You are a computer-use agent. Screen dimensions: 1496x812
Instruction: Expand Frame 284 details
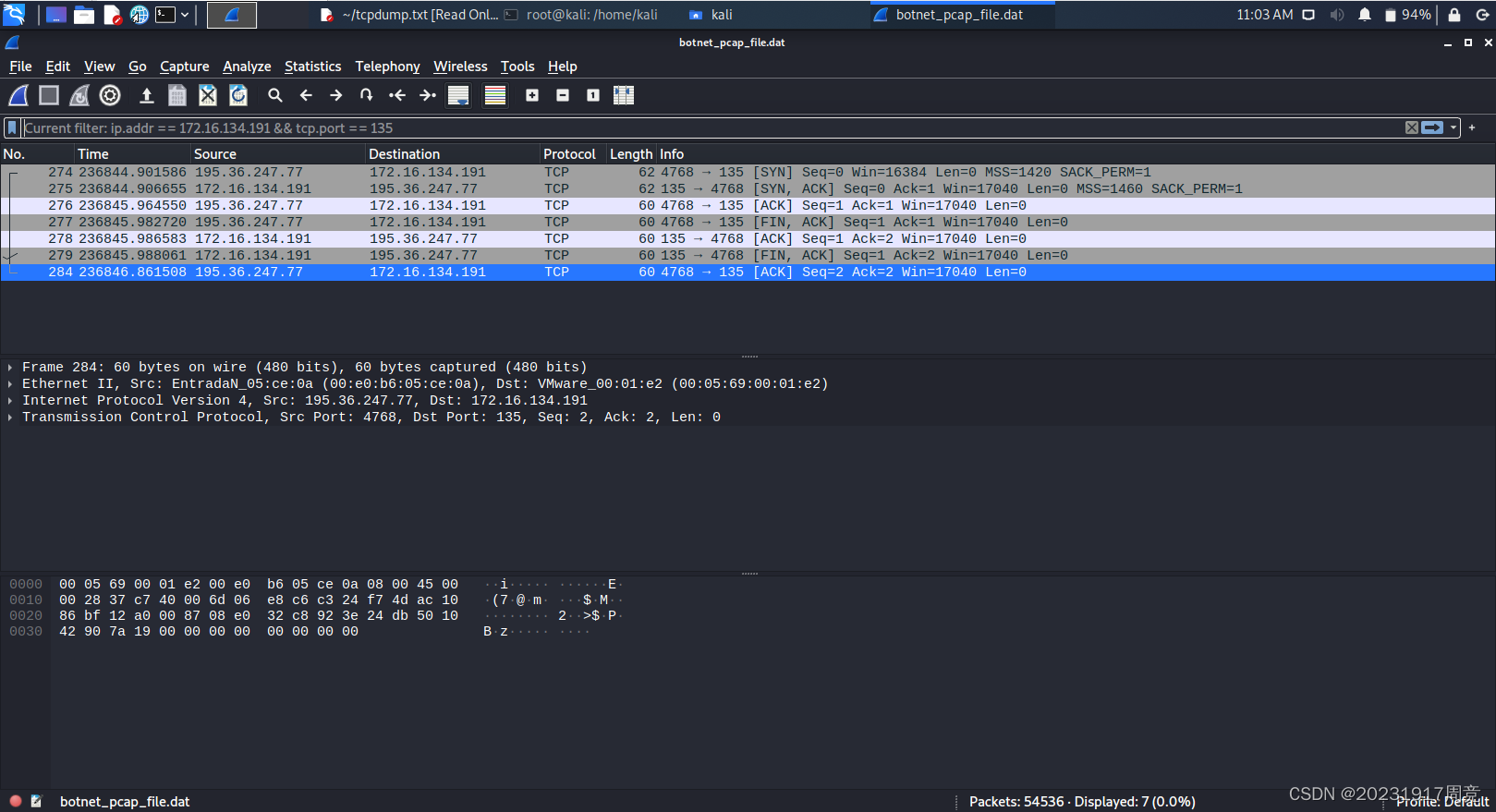[10, 368]
